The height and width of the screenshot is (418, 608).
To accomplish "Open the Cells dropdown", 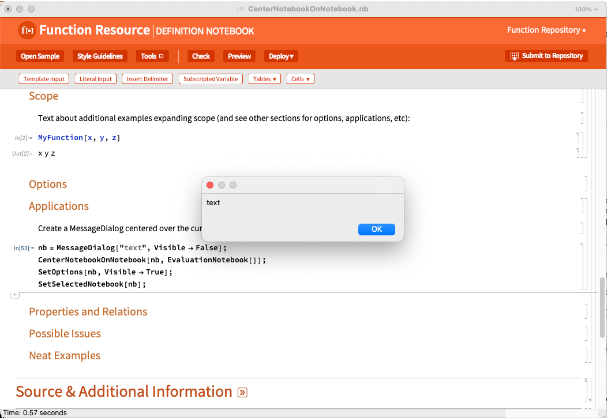I will [x=300, y=78].
